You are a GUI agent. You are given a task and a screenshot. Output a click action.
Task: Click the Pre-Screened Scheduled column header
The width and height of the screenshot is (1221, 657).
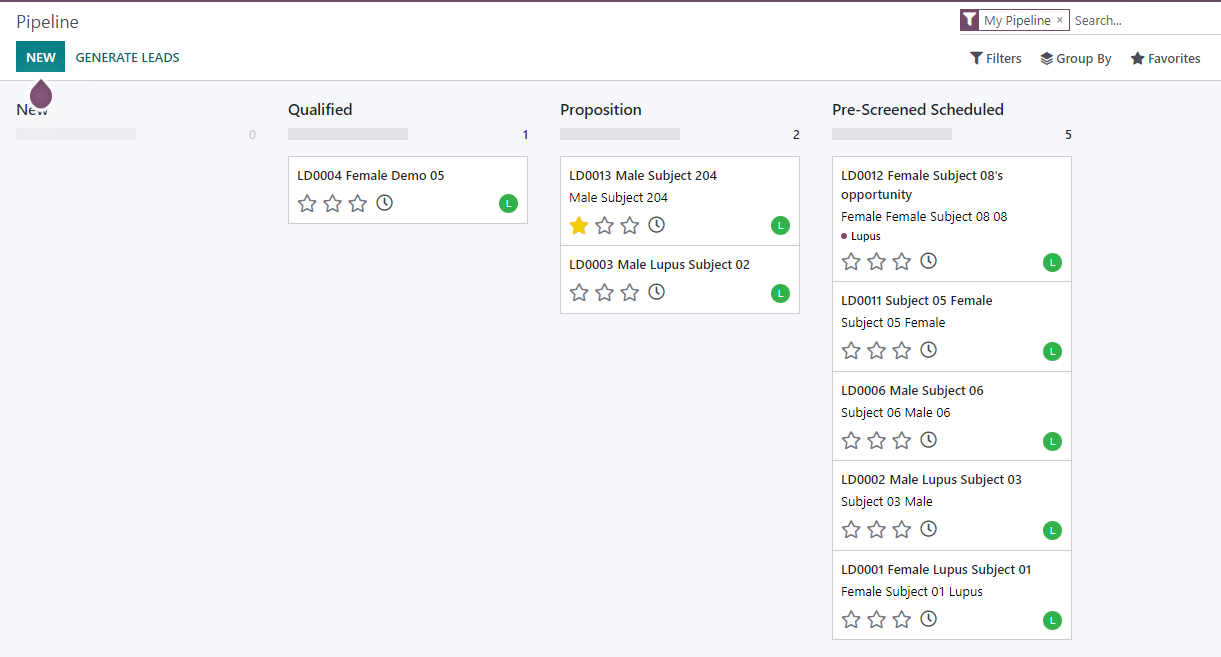[917, 109]
